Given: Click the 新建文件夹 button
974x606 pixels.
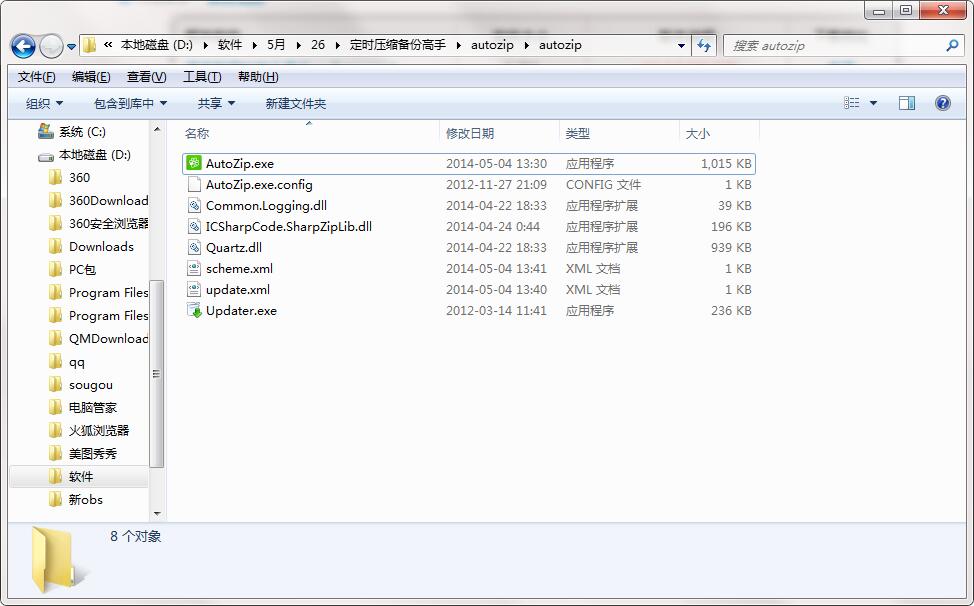Looking at the screenshot, I should tap(296, 104).
